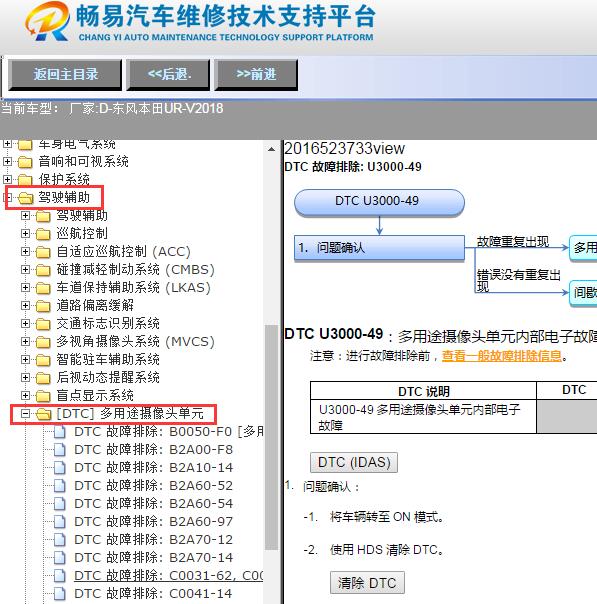597x604 pixels.
Task: Click the 音响和可视系统 folder icon
Action: [25, 162]
